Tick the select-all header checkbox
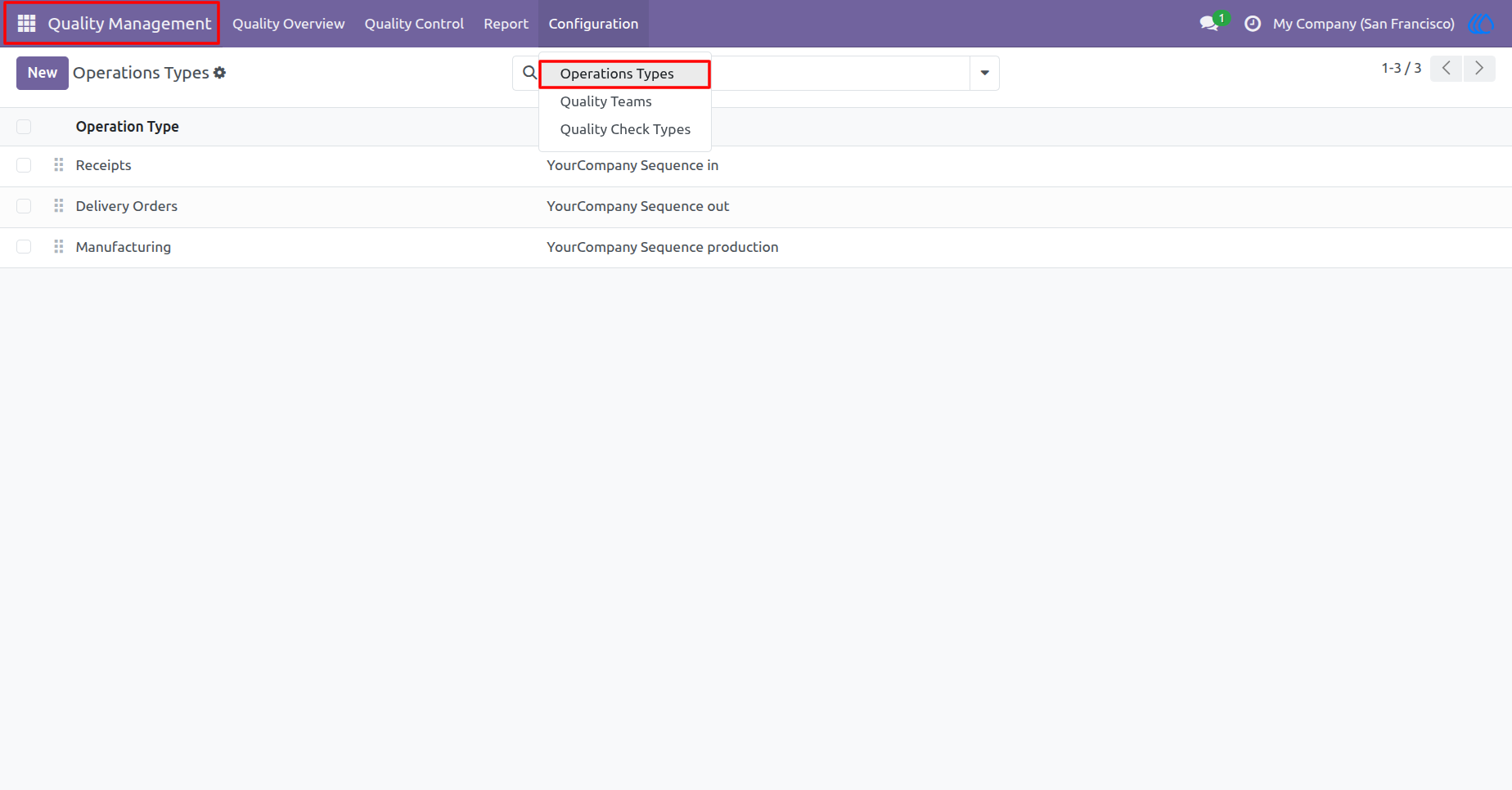 click(24, 127)
